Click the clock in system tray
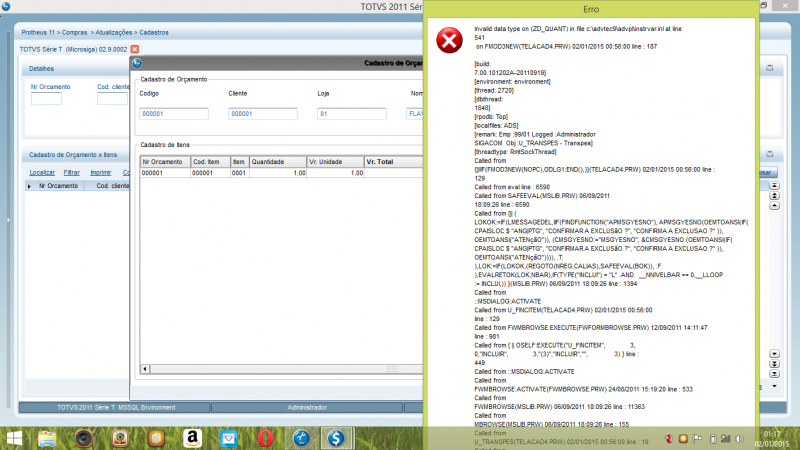Viewport: 800px width, 450px height. 772,439
